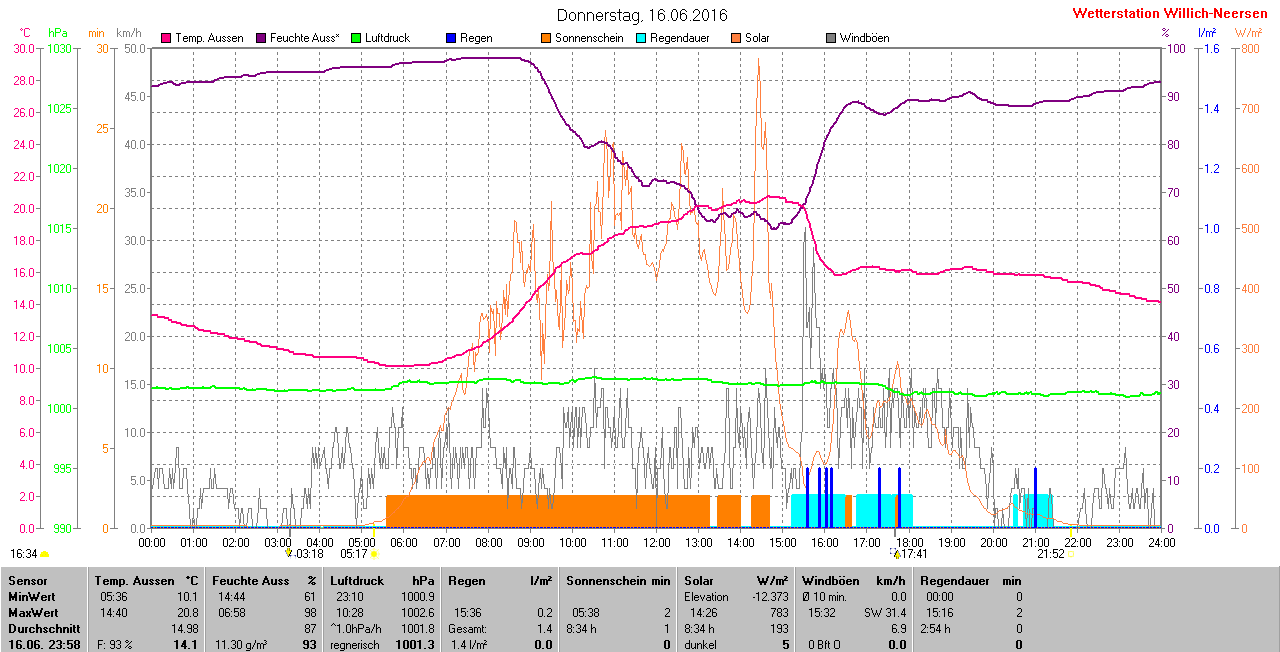Click the maximum solar value 783

pyautogui.click(x=781, y=613)
